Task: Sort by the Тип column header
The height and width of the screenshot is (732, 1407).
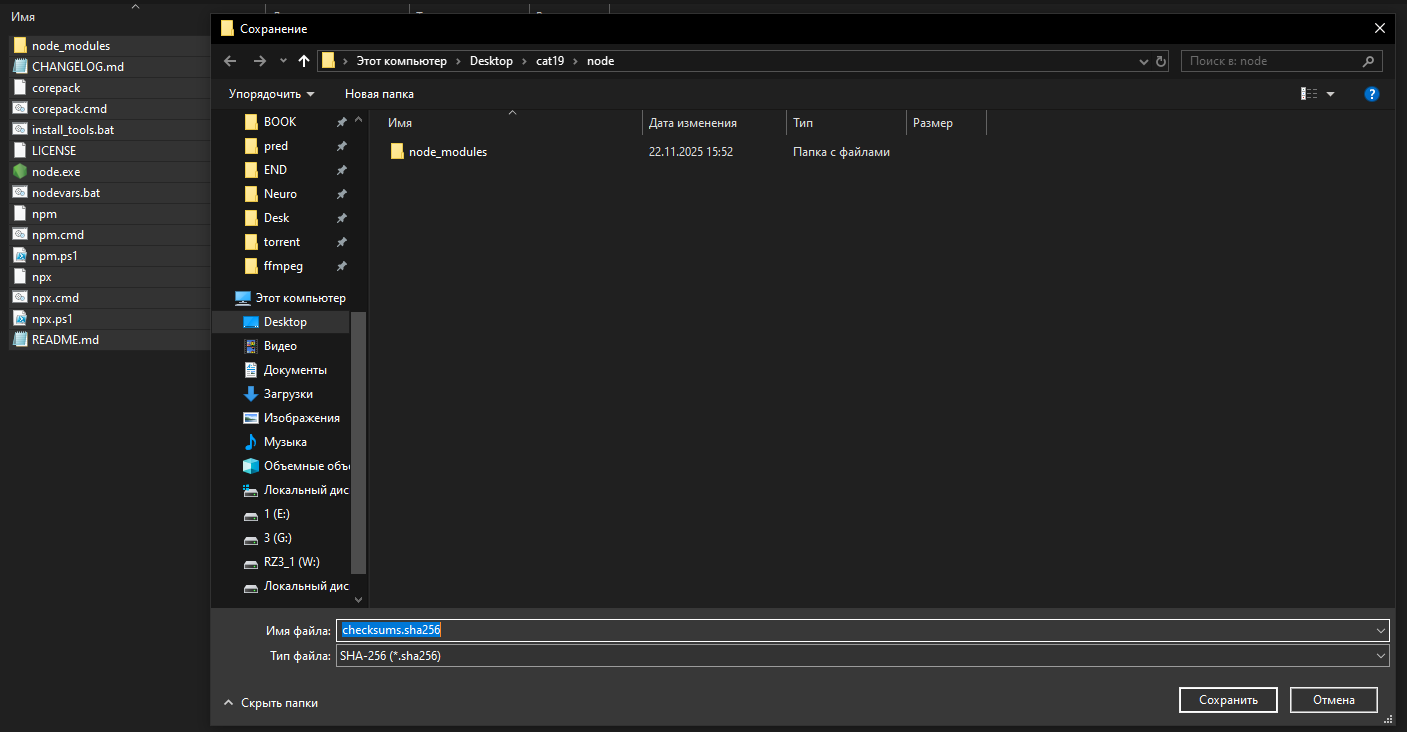Action: [803, 123]
